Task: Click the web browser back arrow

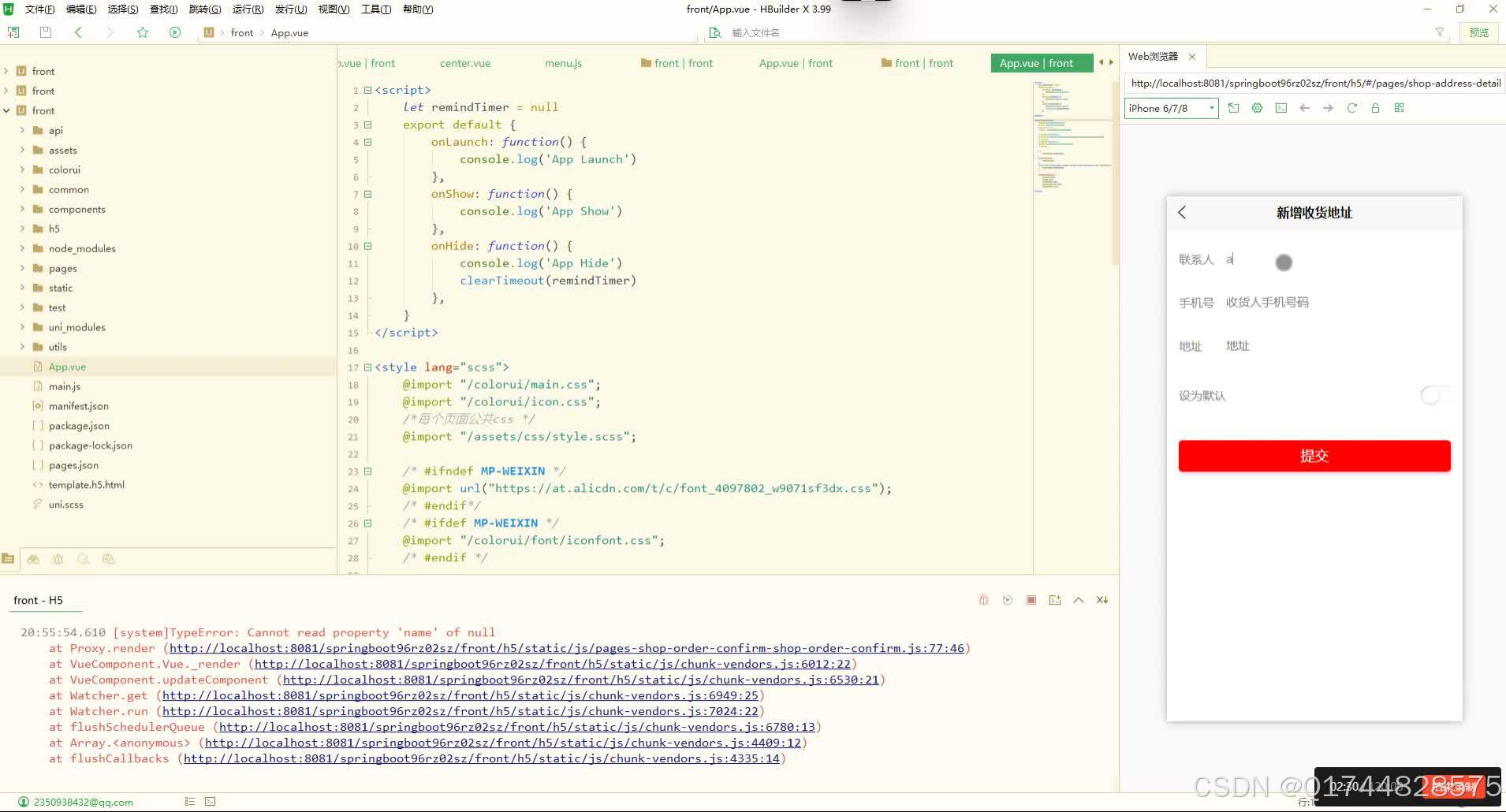Action: [x=1305, y=108]
